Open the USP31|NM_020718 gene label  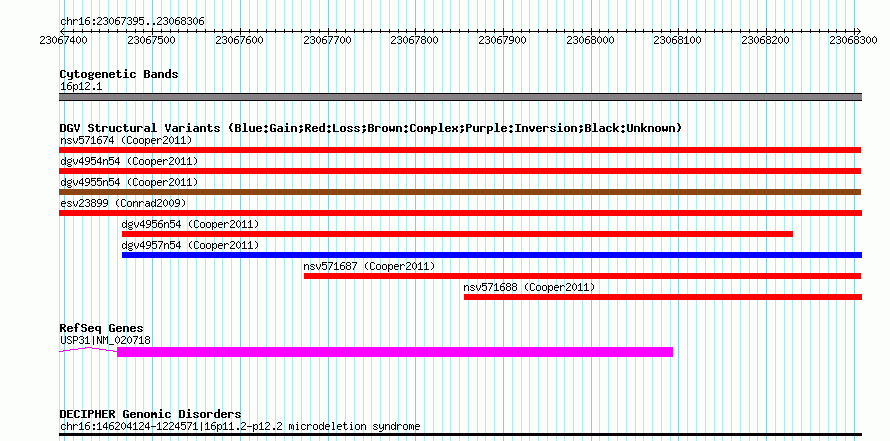[106, 341]
